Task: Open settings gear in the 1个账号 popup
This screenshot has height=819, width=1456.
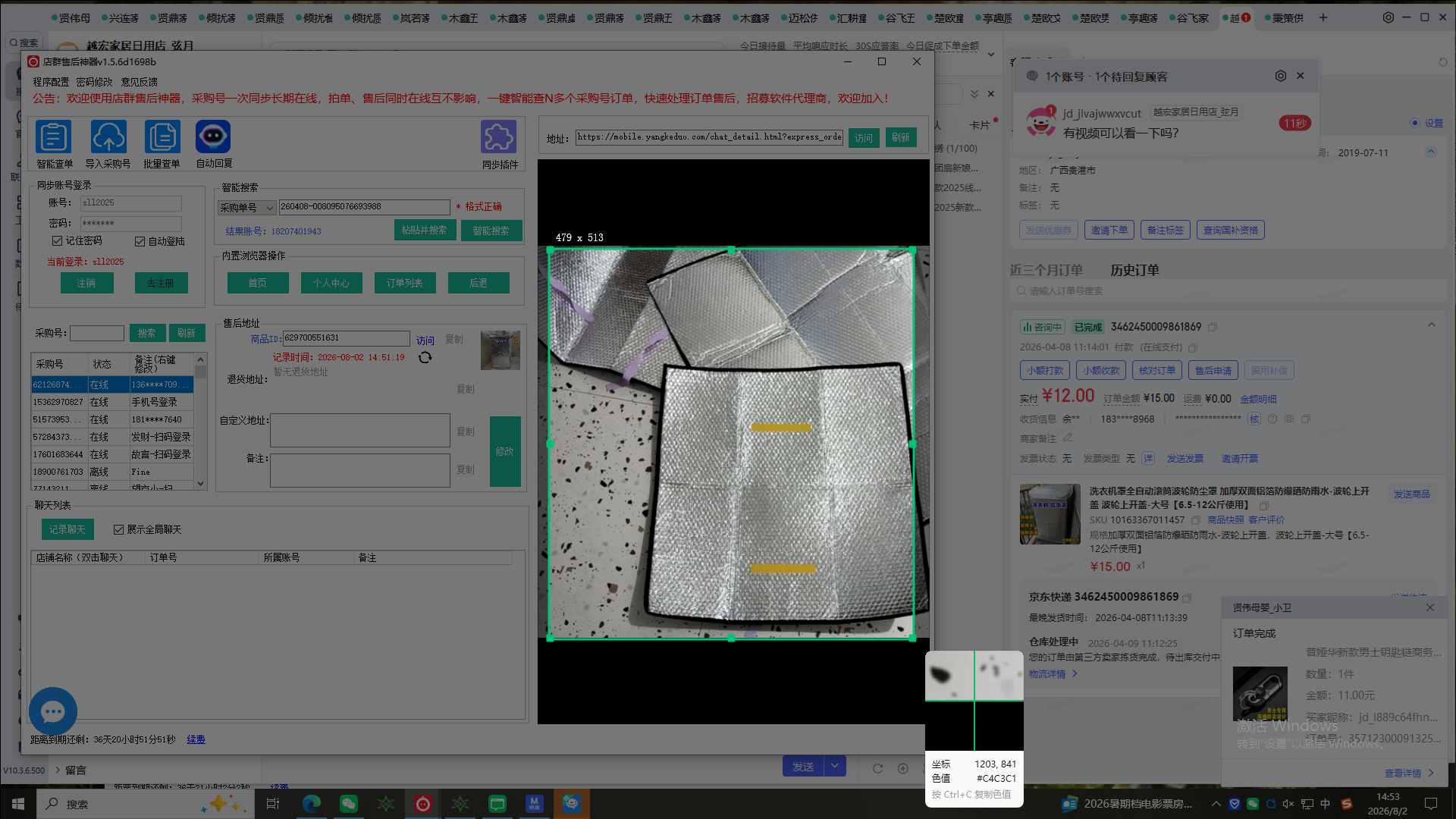Action: 1281,76
